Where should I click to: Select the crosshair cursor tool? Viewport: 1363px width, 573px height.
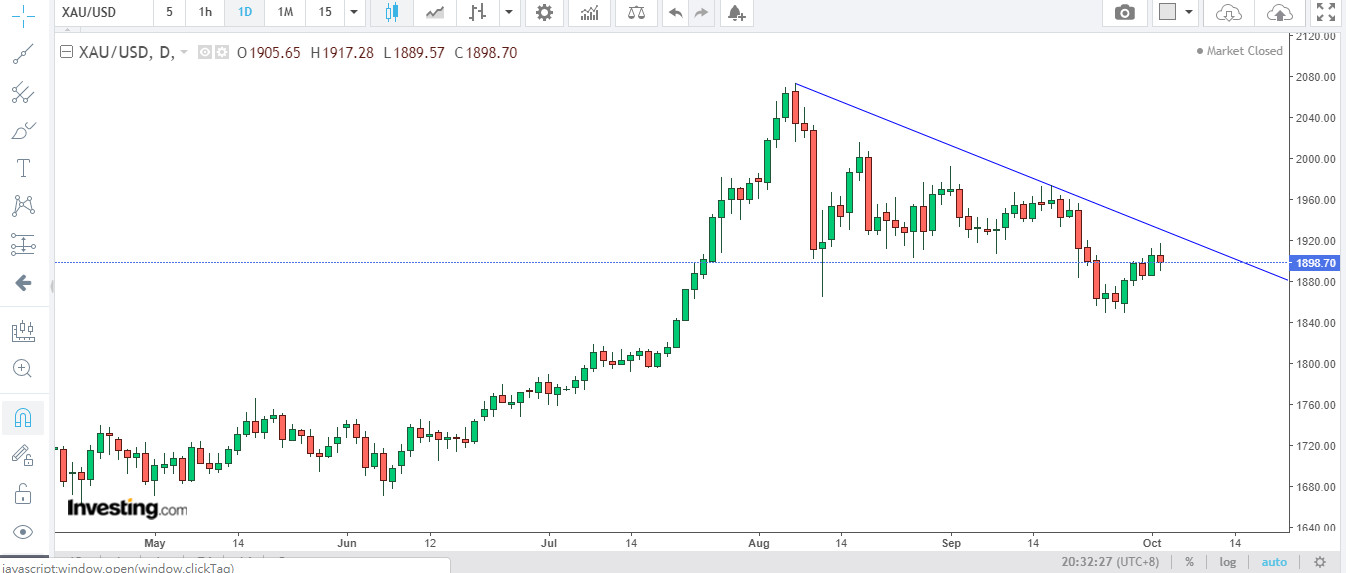(22, 17)
